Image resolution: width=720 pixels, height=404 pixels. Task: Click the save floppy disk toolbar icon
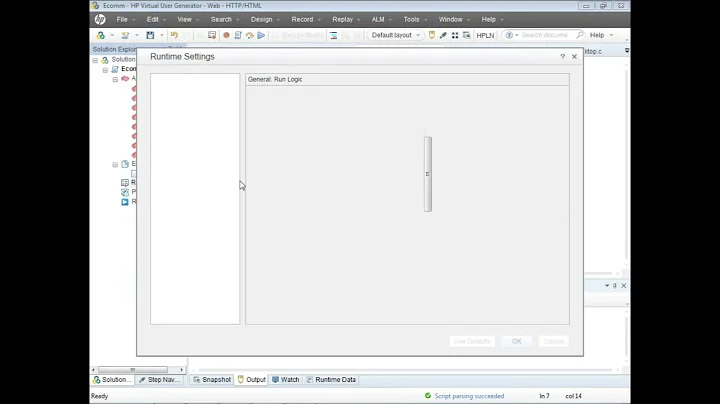pos(150,35)
